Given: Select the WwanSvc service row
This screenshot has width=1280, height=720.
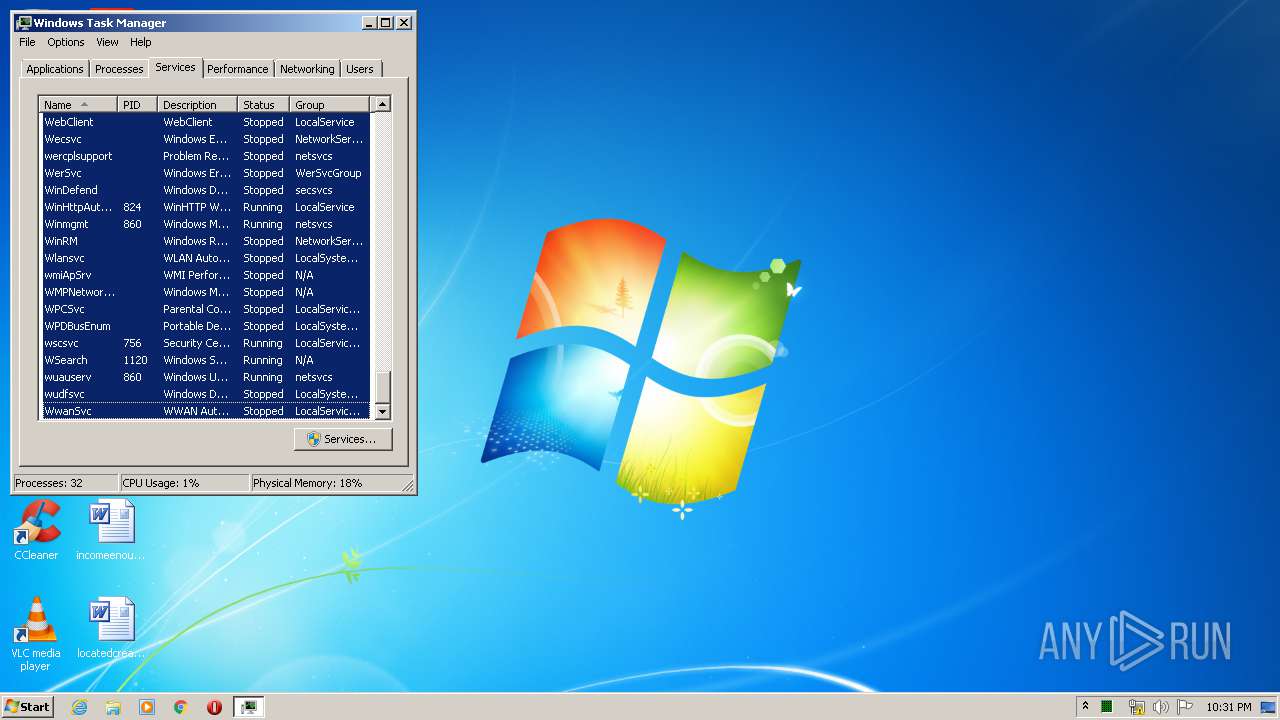Looking at the screenshot, I should coord(205,411).
